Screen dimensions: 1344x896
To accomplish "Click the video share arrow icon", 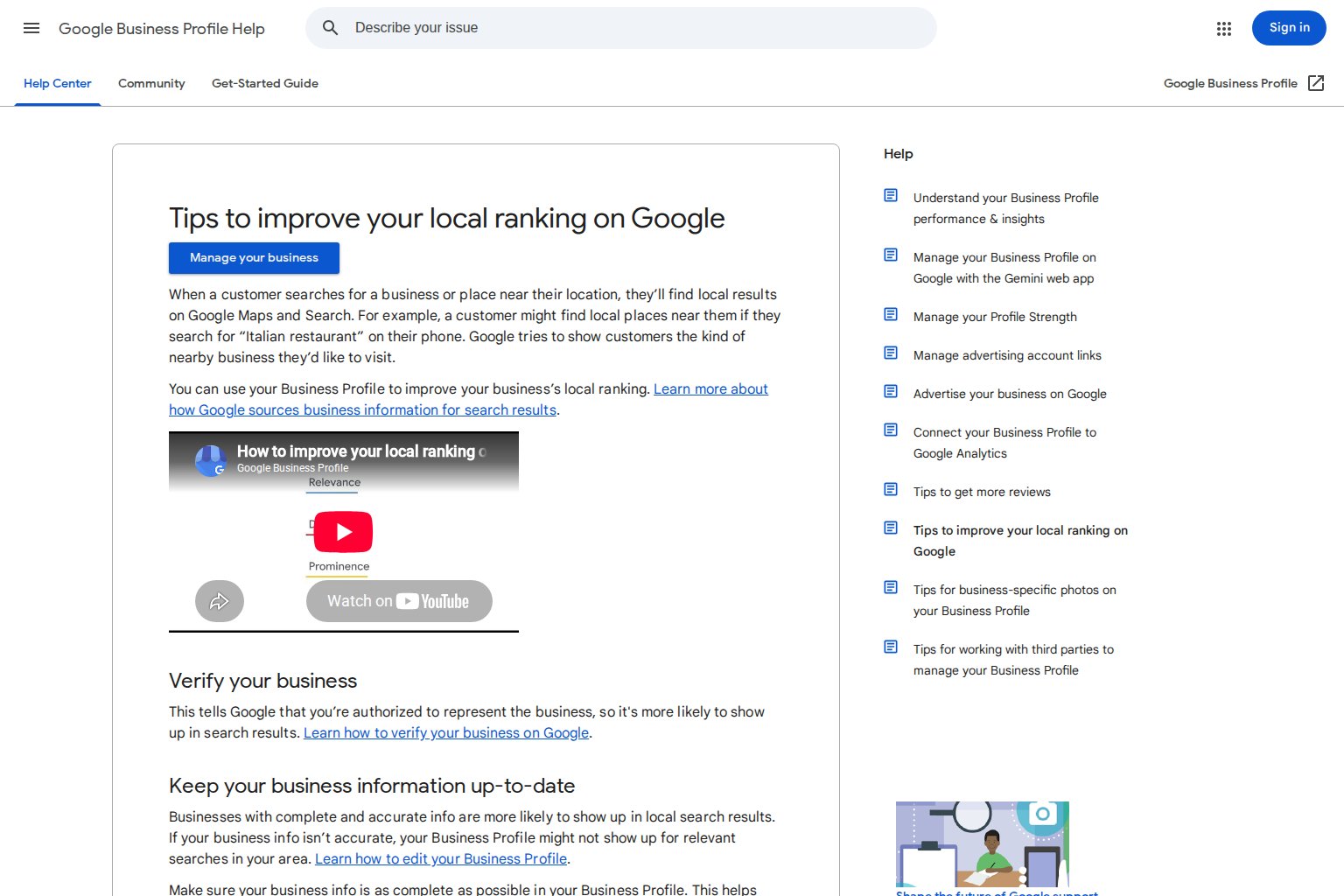I will click(x=220, y=601).
